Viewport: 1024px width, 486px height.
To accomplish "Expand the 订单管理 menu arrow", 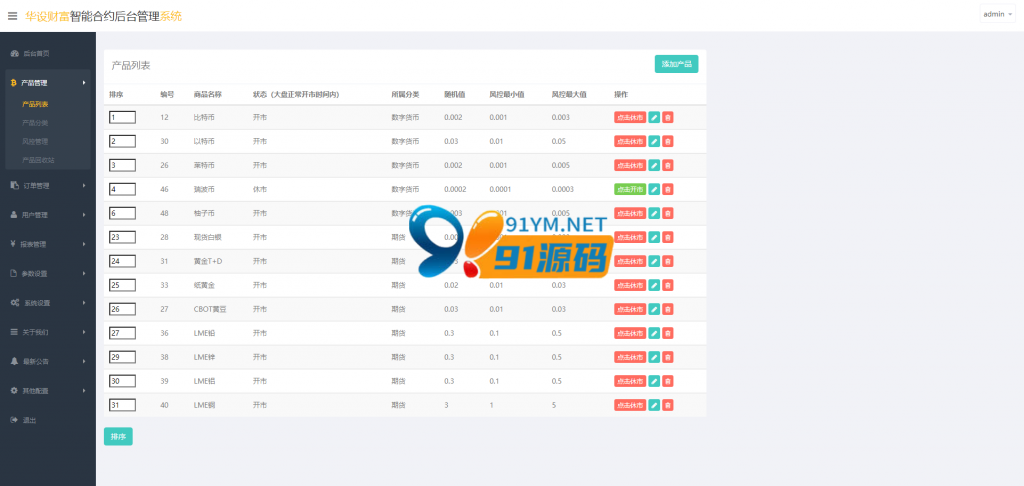I will point(84,186).
